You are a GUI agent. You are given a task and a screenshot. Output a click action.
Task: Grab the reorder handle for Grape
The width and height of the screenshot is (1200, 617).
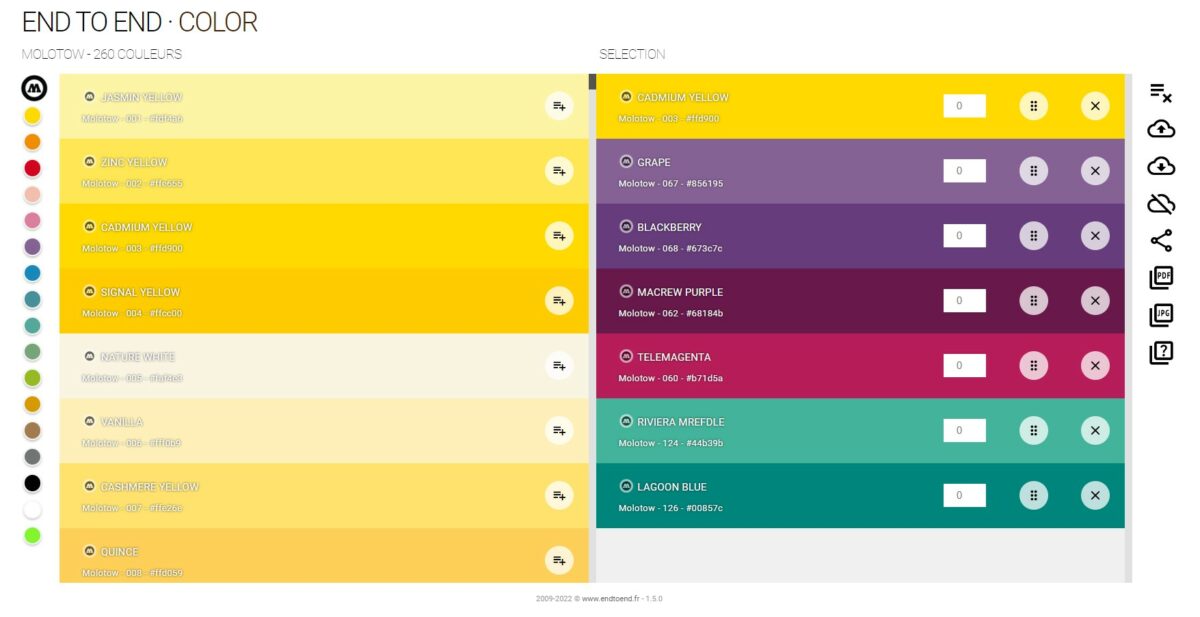click(x=1033, y=171)
